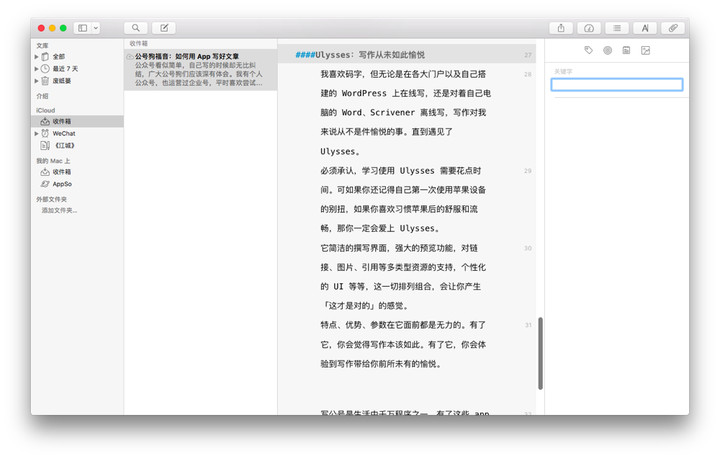This screenshot has width=720, height=459.
Task: Click the paragraph starting 它简洁的撰写界面
Action: [403, 277]
